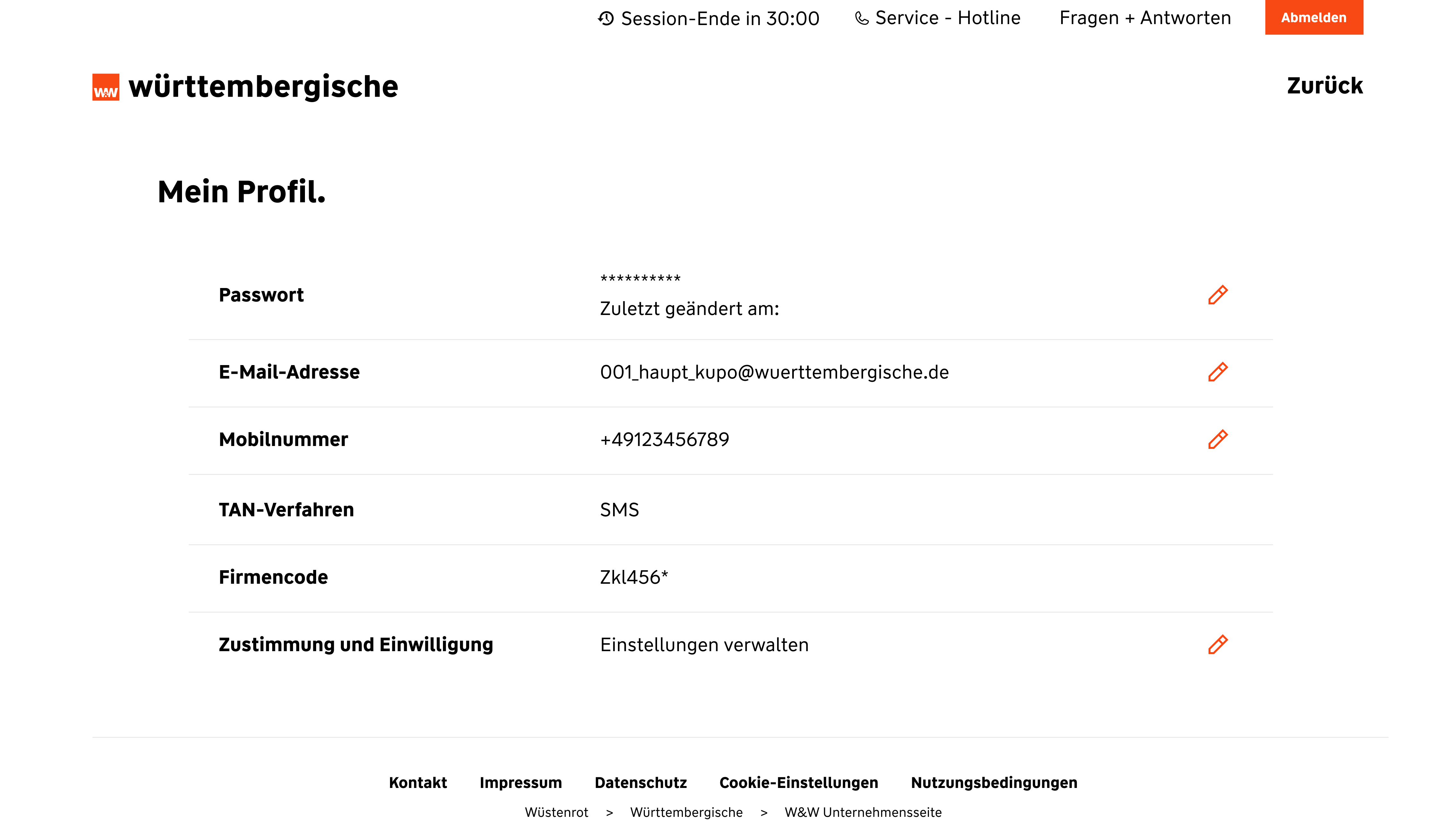Open Cookie-Einstellungen in the footer
1456x839 pixels.
point(798,782)
